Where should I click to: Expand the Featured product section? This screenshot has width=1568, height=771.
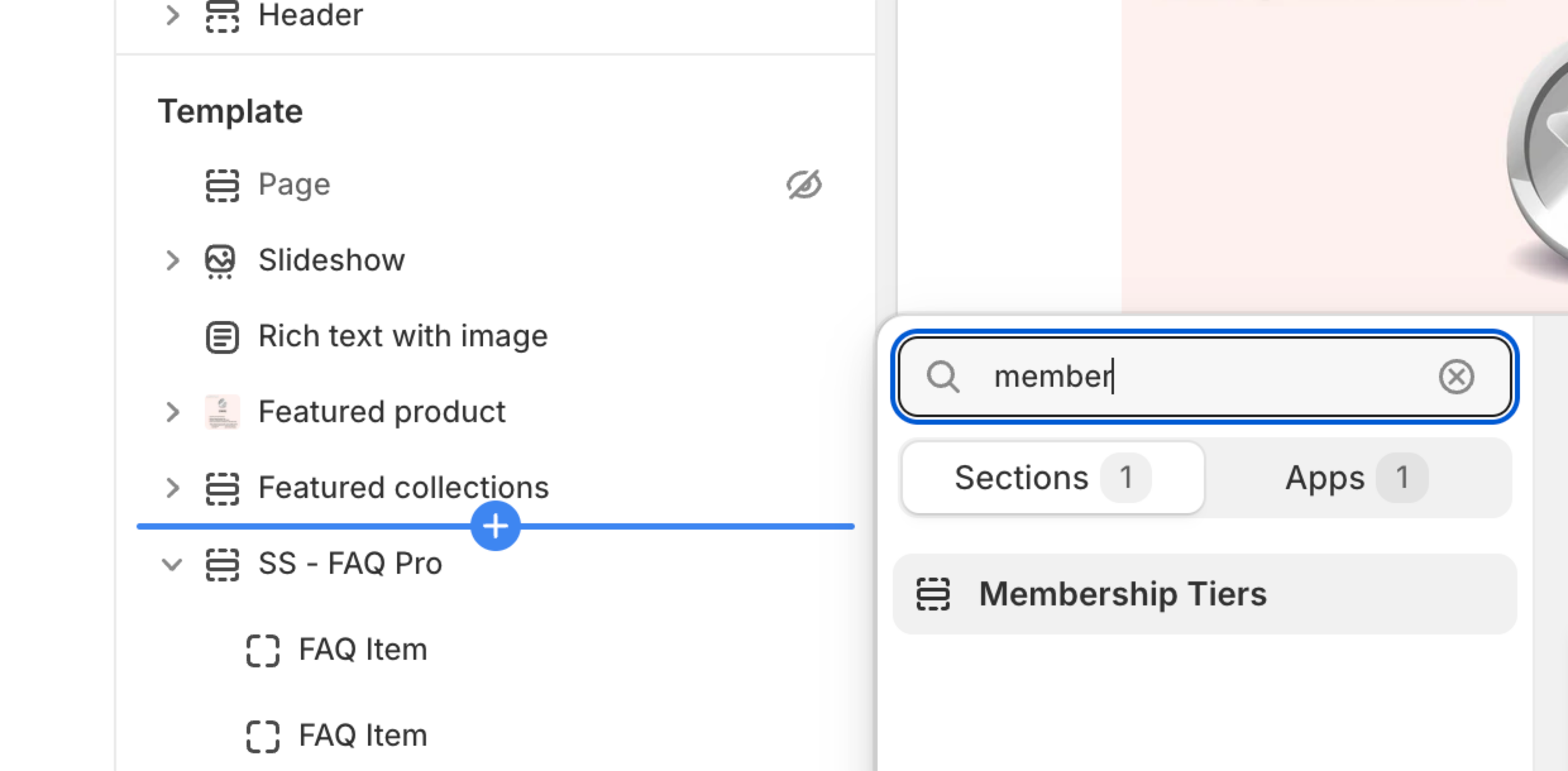point(172,412)
